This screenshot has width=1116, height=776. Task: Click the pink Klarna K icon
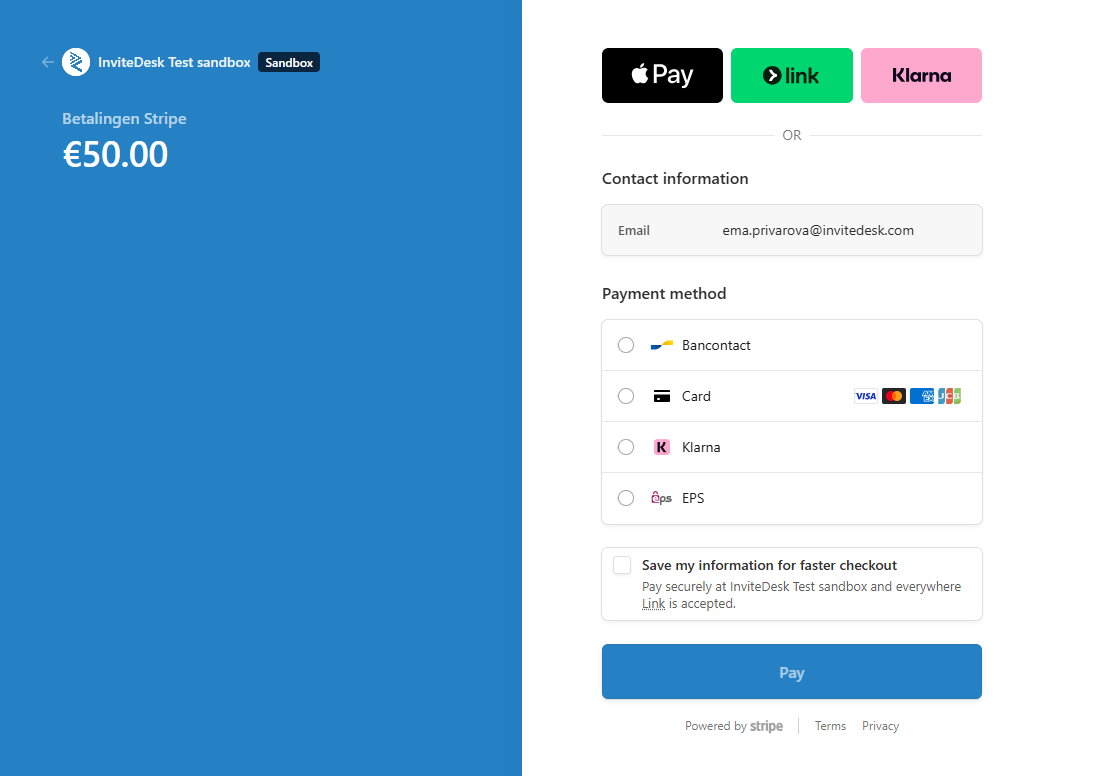point(662,447)
